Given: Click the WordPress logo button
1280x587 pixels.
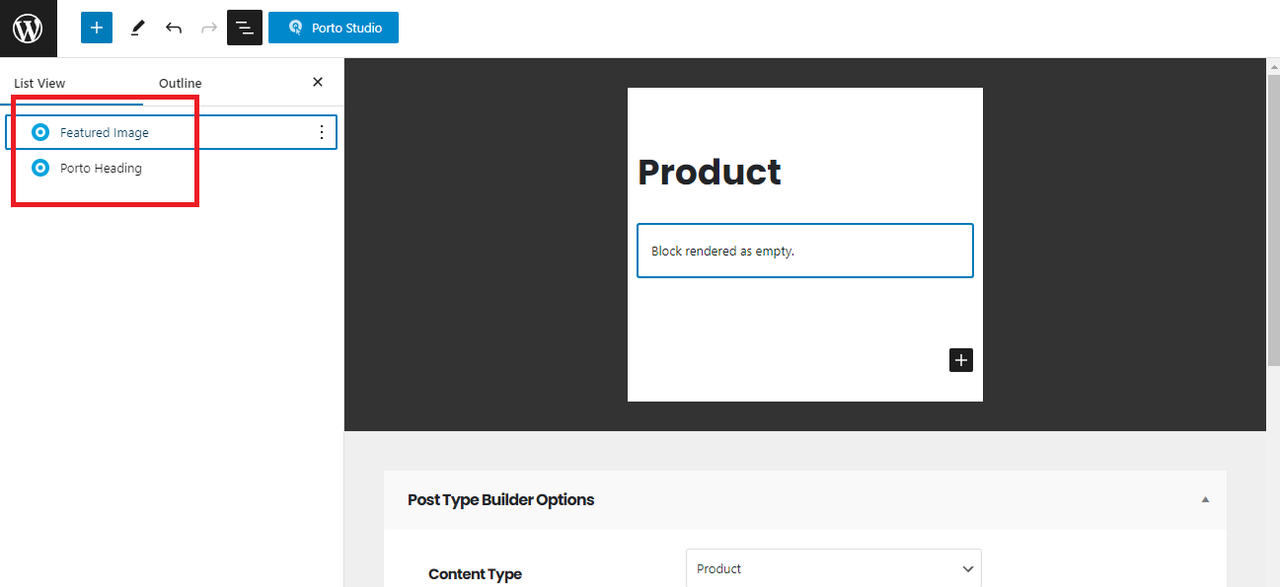Looking at the screenshot, I should [x=28, y=28].
